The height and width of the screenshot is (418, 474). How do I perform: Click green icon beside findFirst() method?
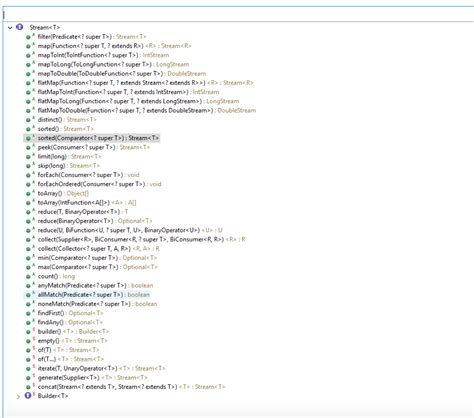[28, 314]
